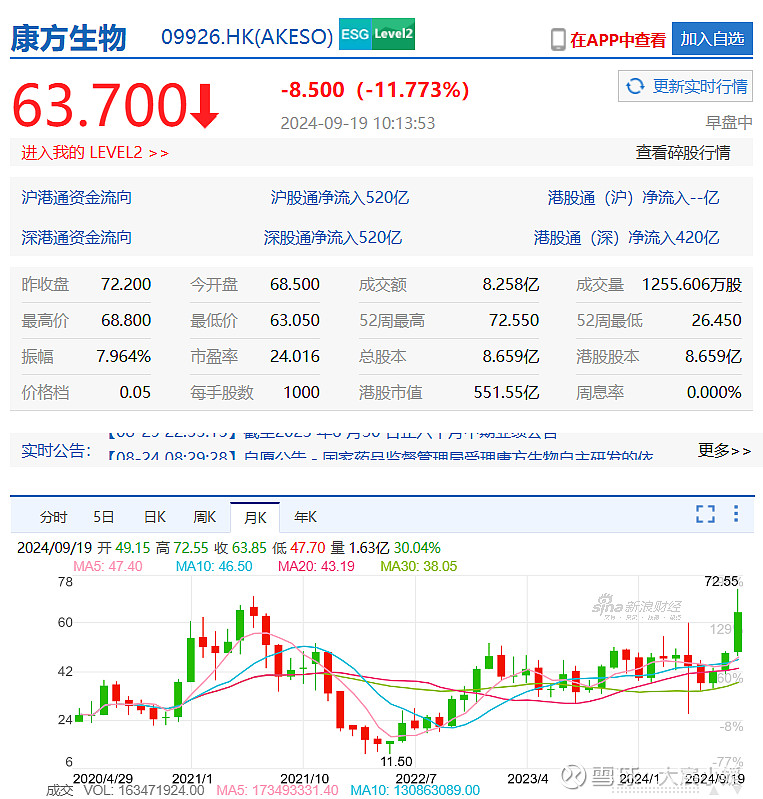Click the current price 63.700
The height and width of the screenshot is (799, 763).
click(99, 105)
